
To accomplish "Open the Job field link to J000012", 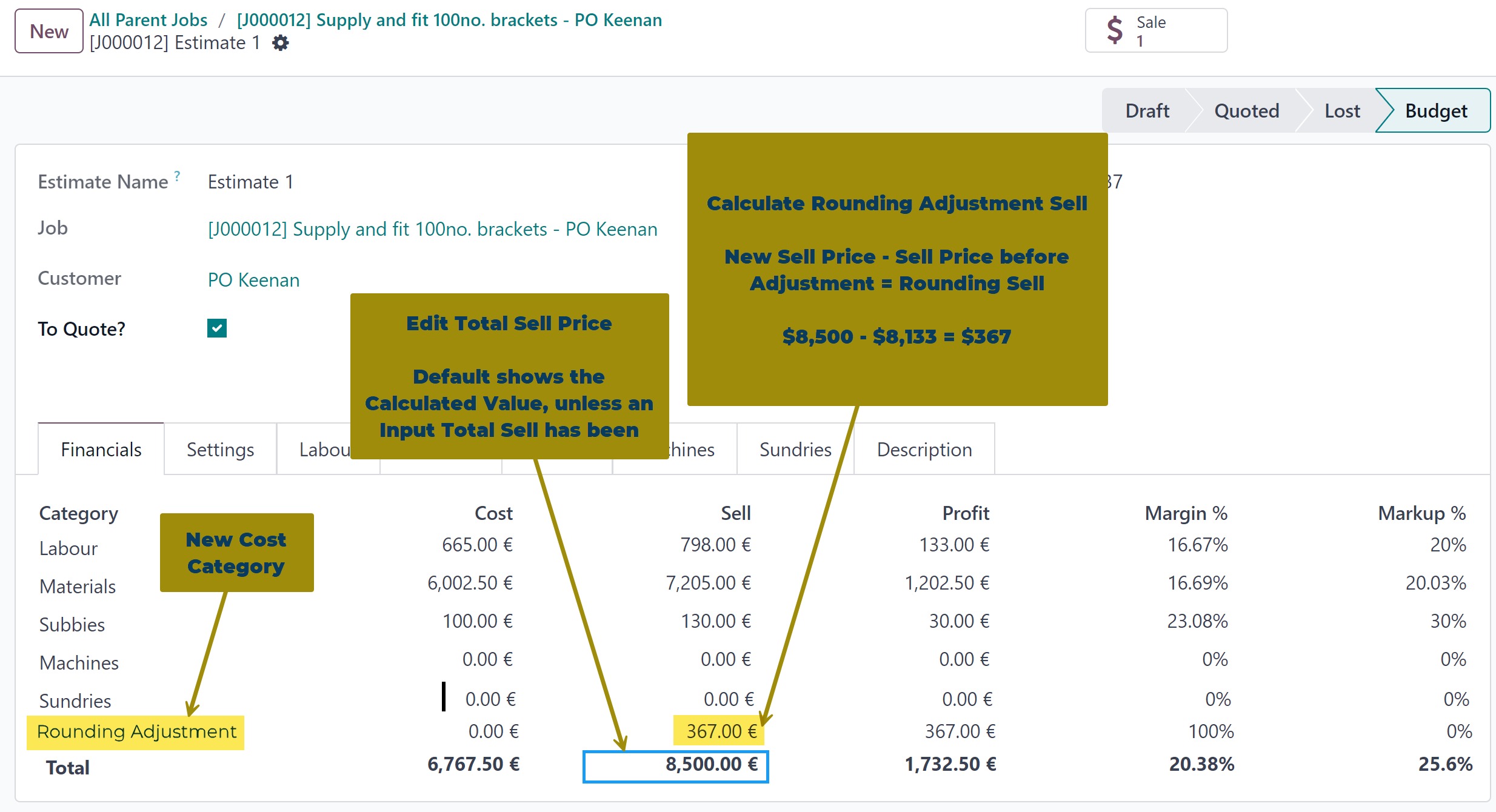I will click(x=432, y=229).
